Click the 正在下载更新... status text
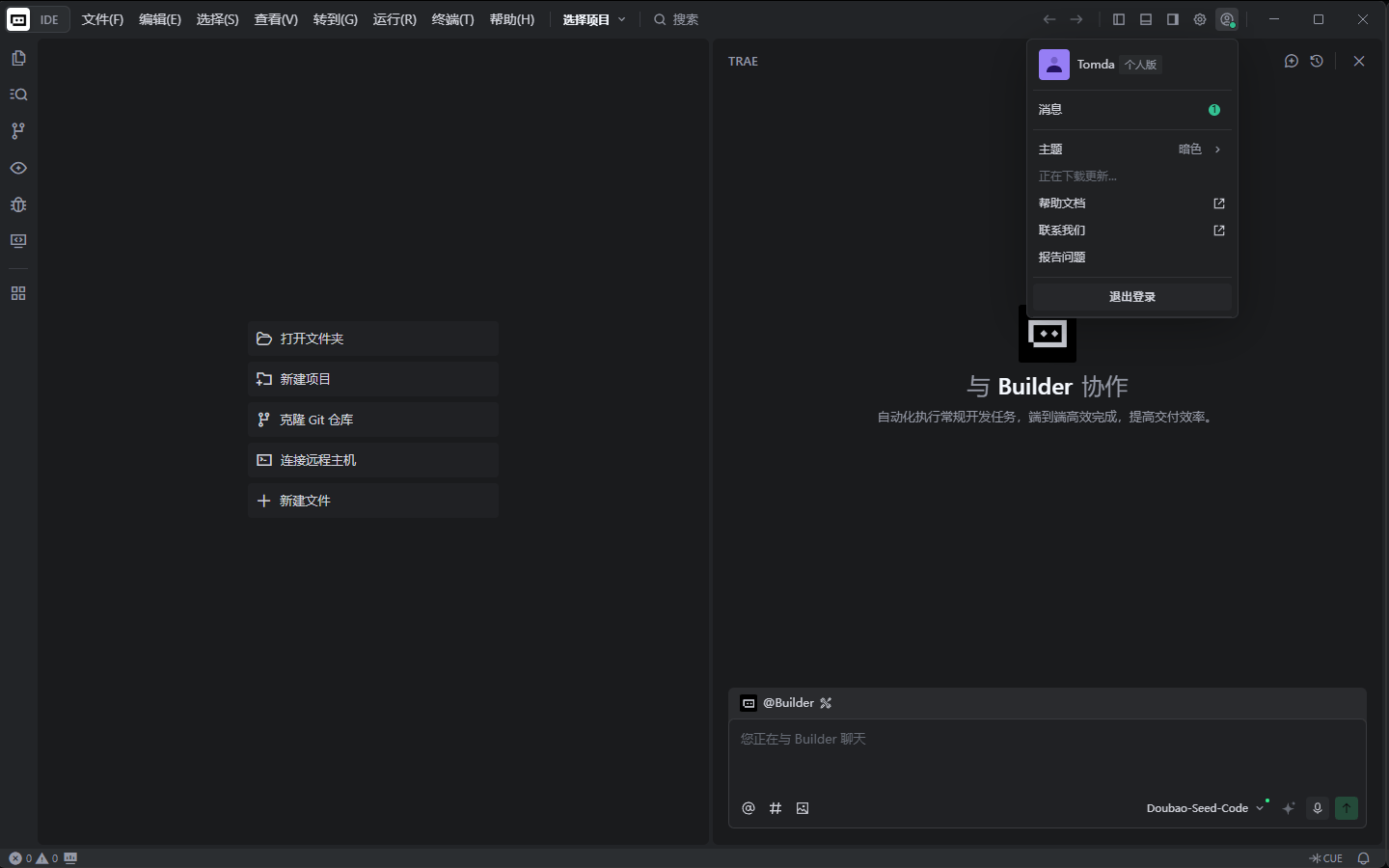1389x868 pixels. (1077, 176)
